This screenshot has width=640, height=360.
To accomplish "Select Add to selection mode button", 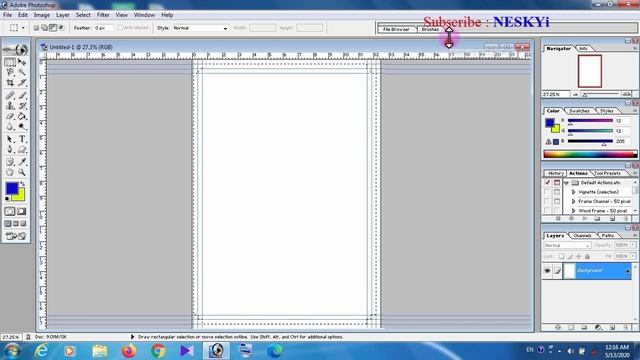I will pos(44,28).
